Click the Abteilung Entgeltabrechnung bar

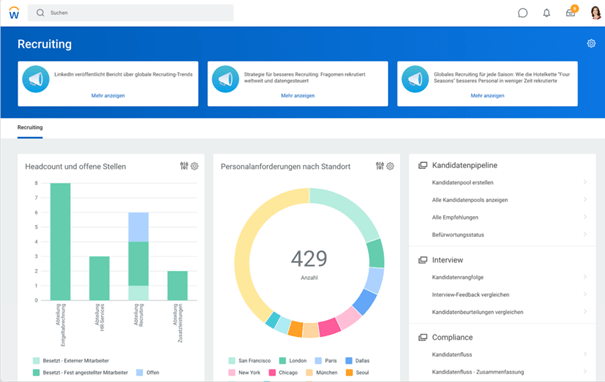(x=61, y=242)
